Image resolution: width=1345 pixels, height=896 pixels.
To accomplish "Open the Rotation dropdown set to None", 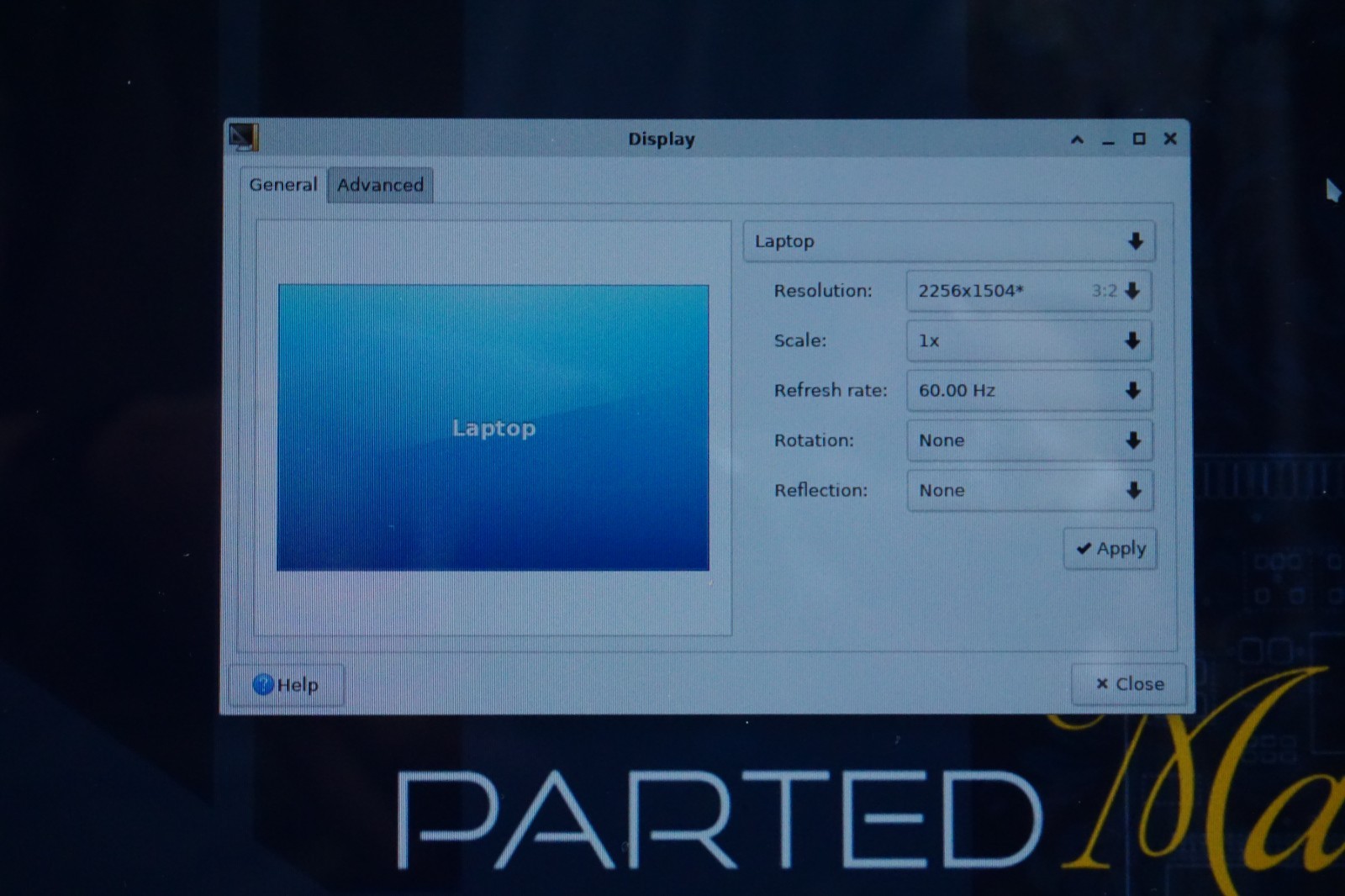I will tap(1029, 440).
